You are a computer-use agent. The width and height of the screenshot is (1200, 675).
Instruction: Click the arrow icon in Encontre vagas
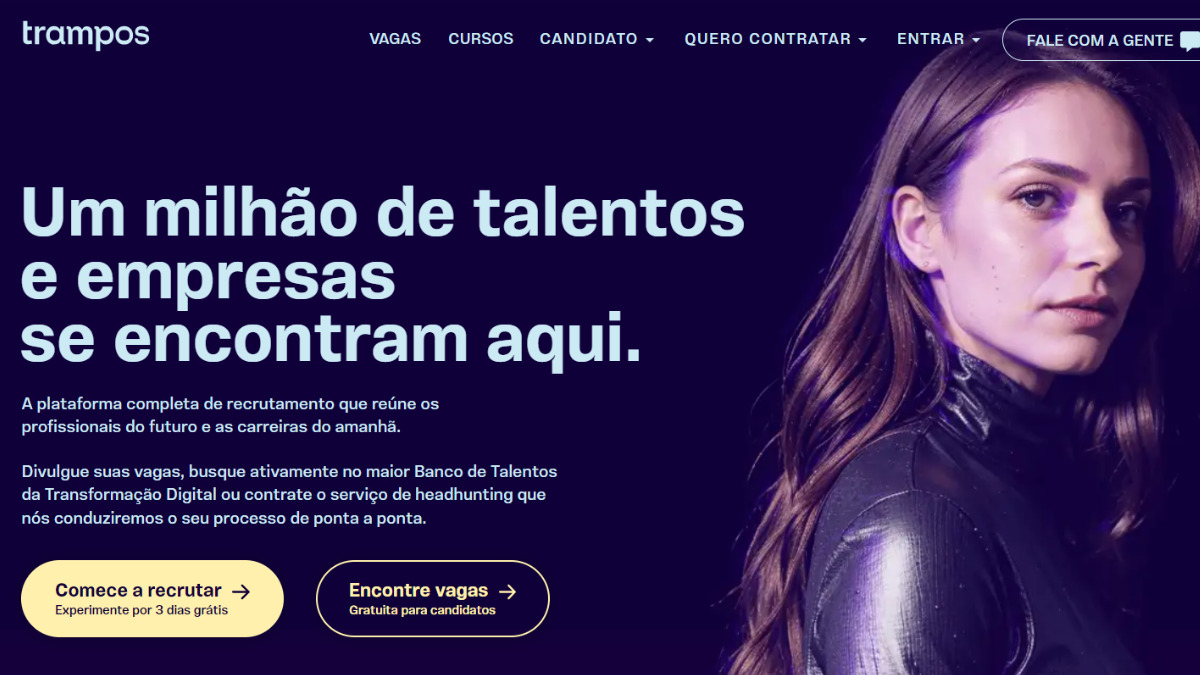[507, 591]
